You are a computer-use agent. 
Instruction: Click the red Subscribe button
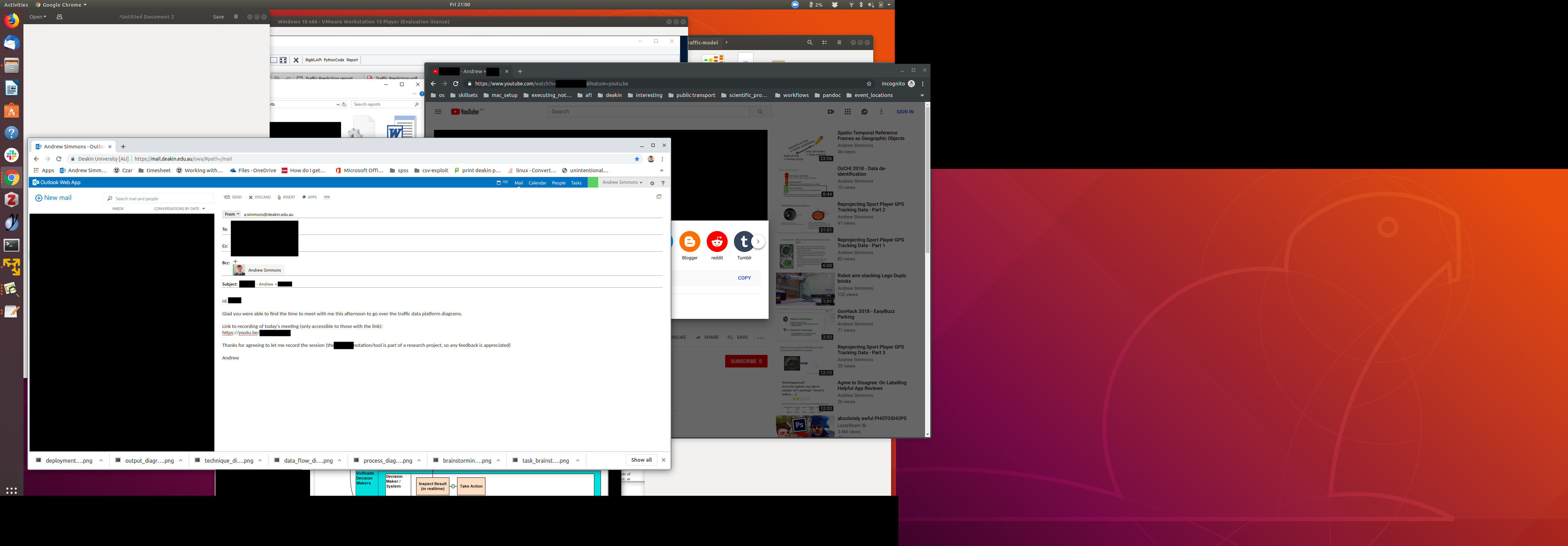[745, 362]
